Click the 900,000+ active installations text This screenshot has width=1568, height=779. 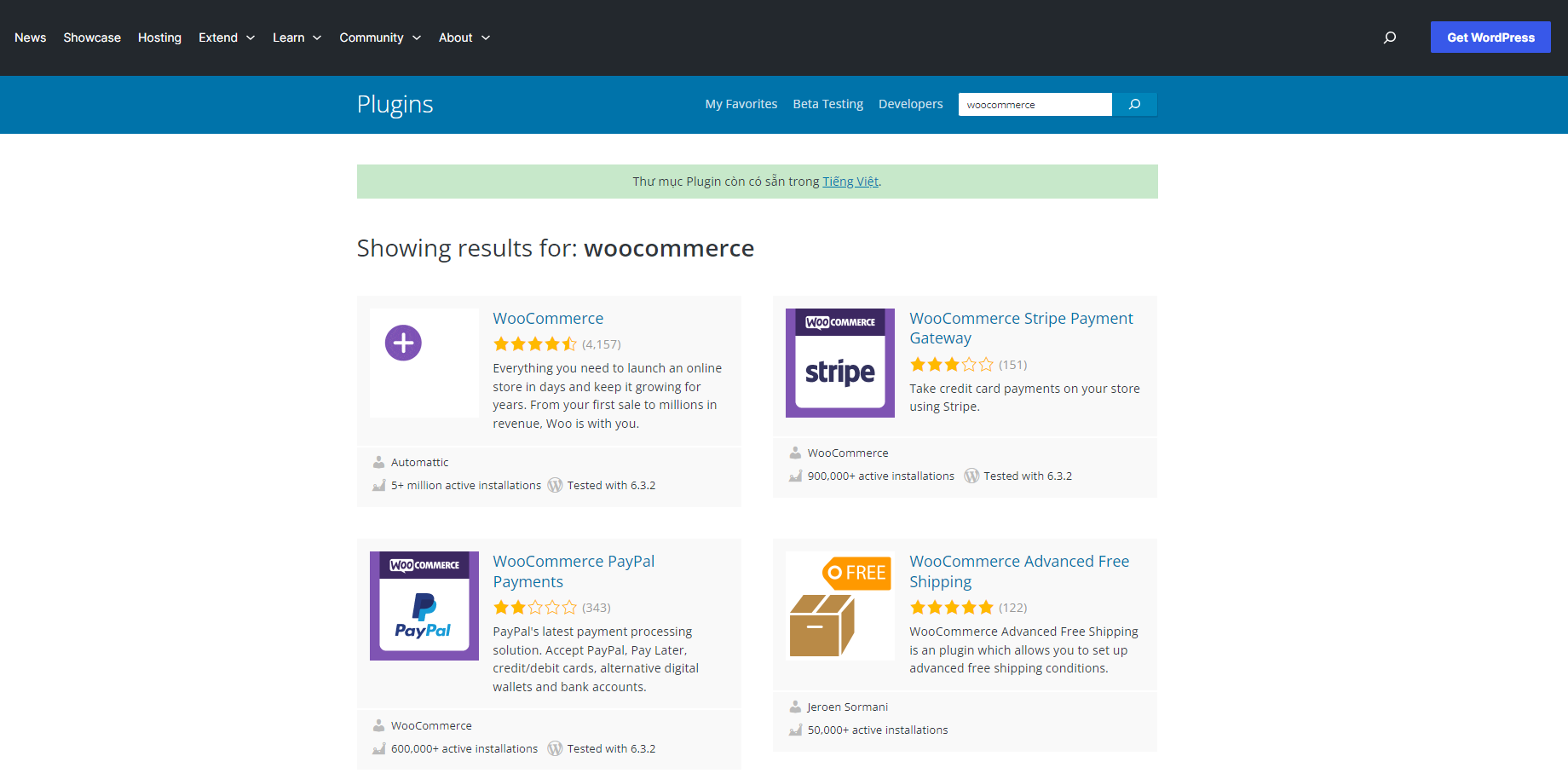click(x=881, y=476)
